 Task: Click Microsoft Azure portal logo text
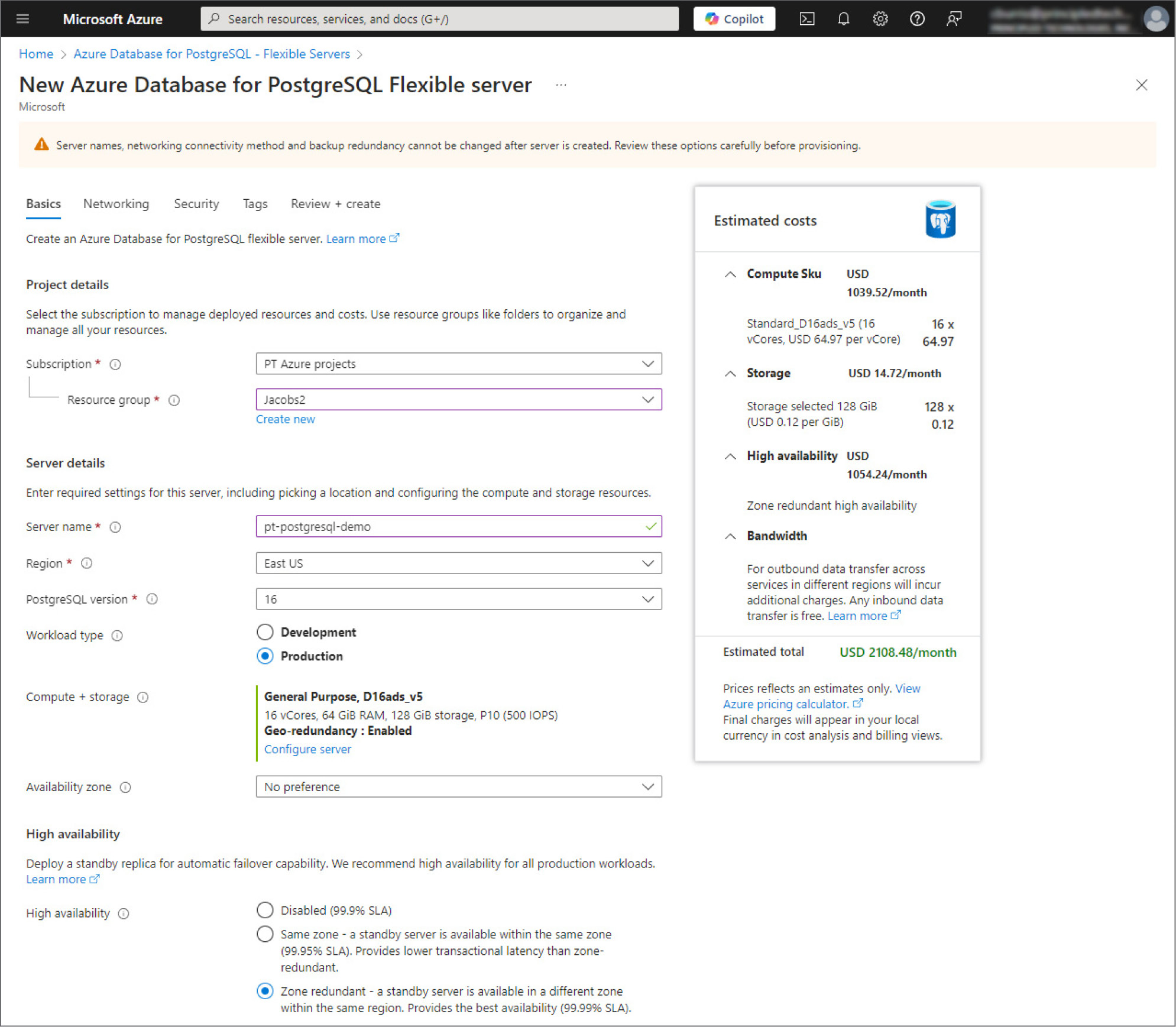[112, 19]
